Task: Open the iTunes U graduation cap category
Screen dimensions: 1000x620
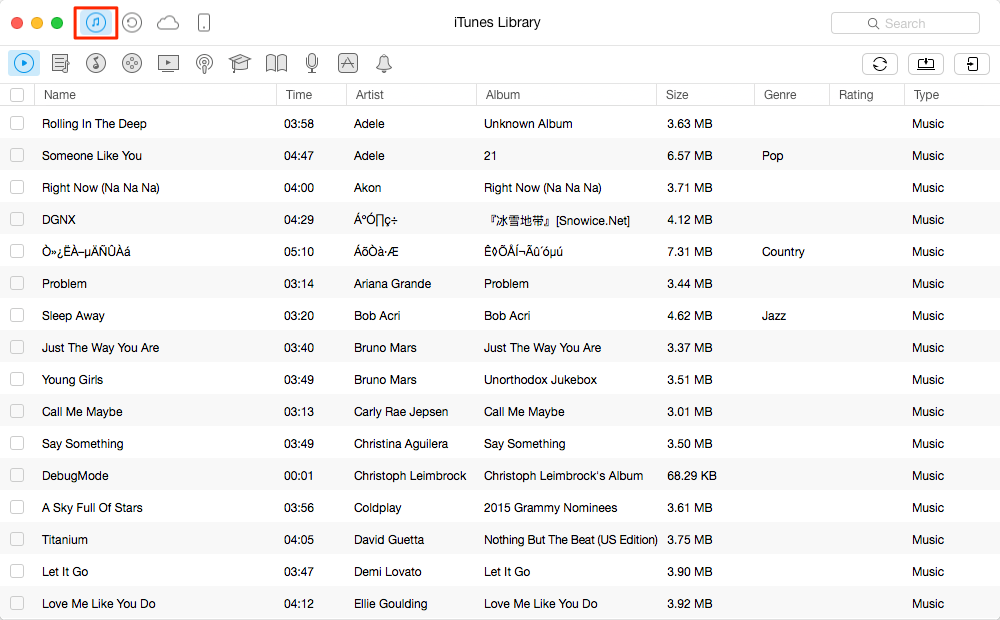Action: pos(240,64)
